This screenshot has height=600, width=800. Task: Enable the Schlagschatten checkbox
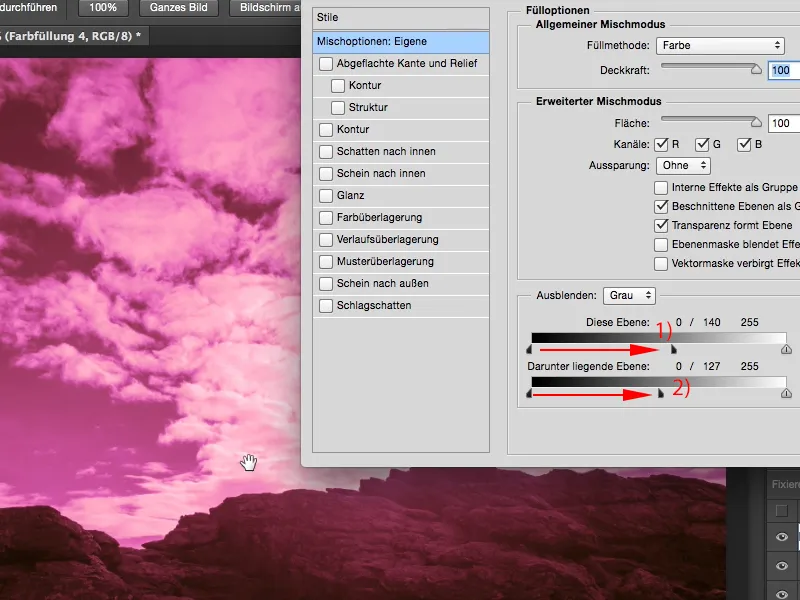[326, 306]
